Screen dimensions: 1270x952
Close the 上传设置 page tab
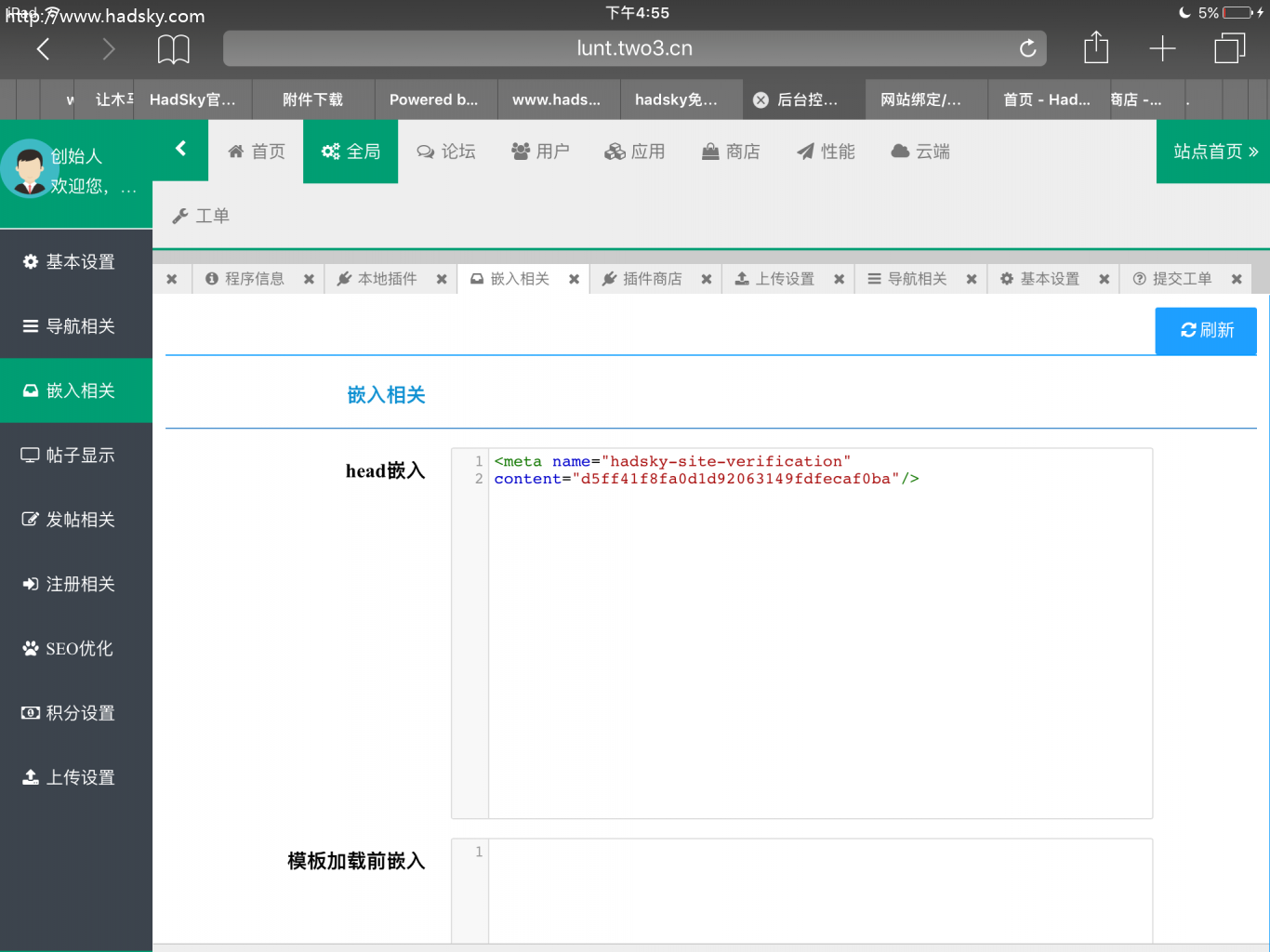pyautogui.click(x=839, y=279)
